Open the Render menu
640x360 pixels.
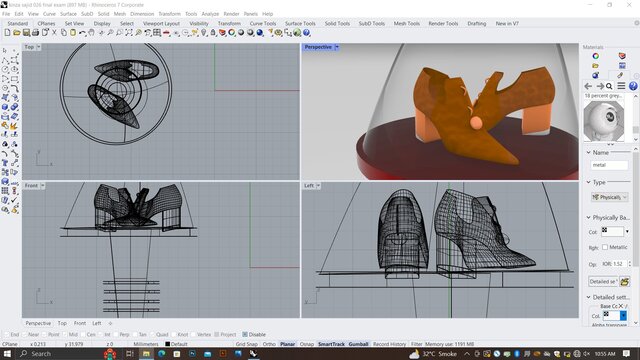click(231, 14)
